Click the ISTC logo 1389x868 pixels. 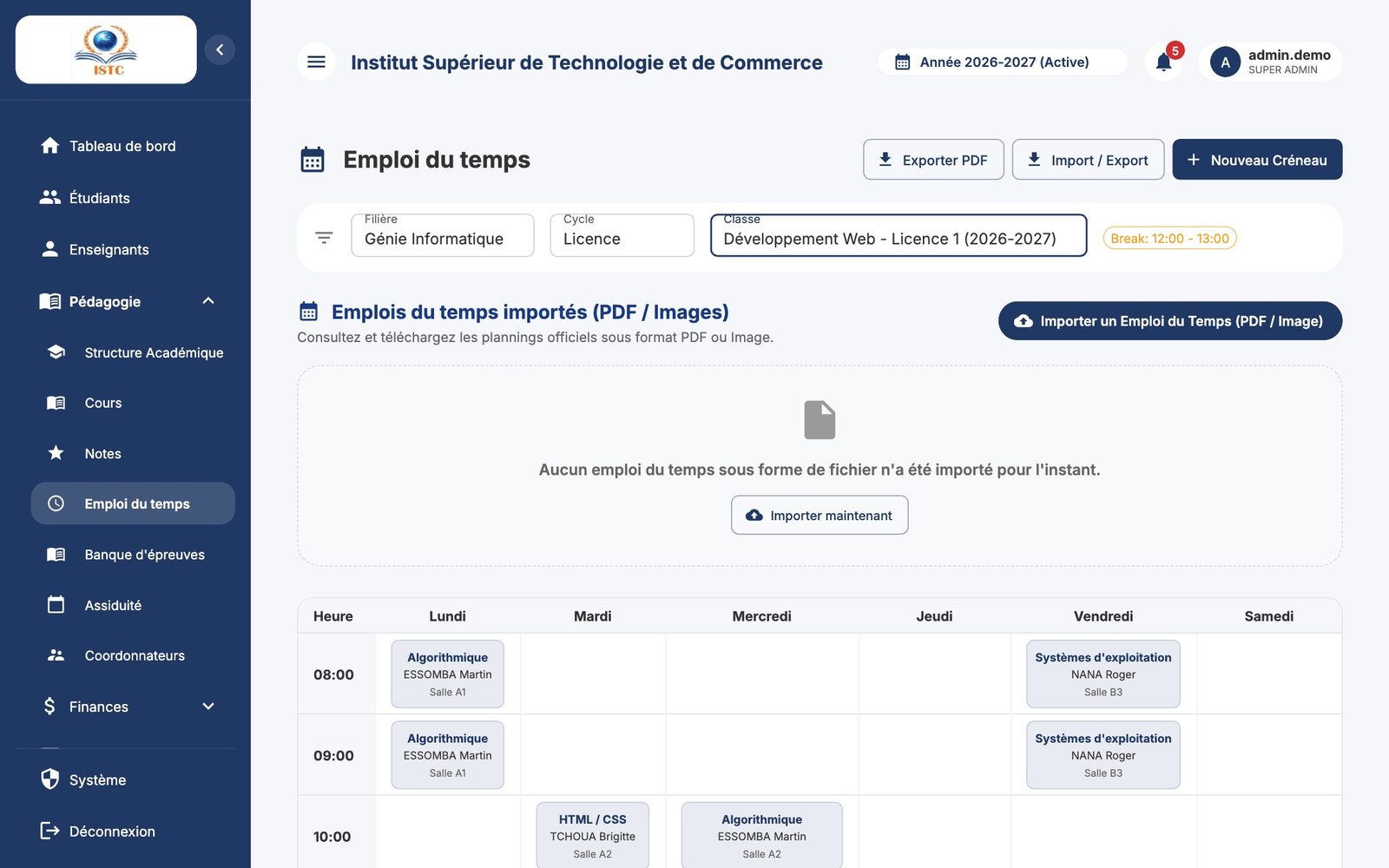(x=106, y=49)
